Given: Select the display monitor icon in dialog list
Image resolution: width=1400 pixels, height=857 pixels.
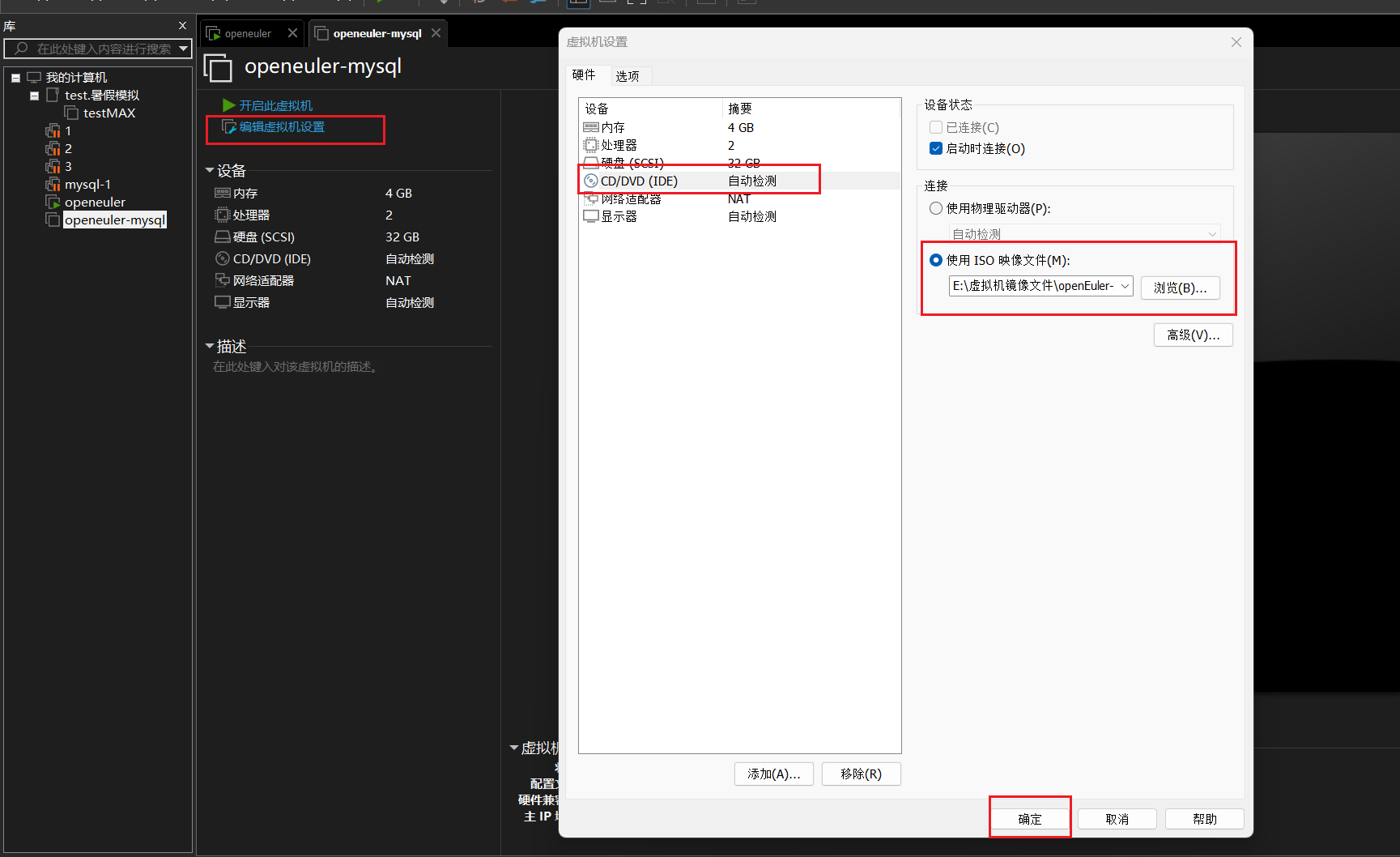Looking at the screenshot, I should pyautogui.click(x=591, y=216).
